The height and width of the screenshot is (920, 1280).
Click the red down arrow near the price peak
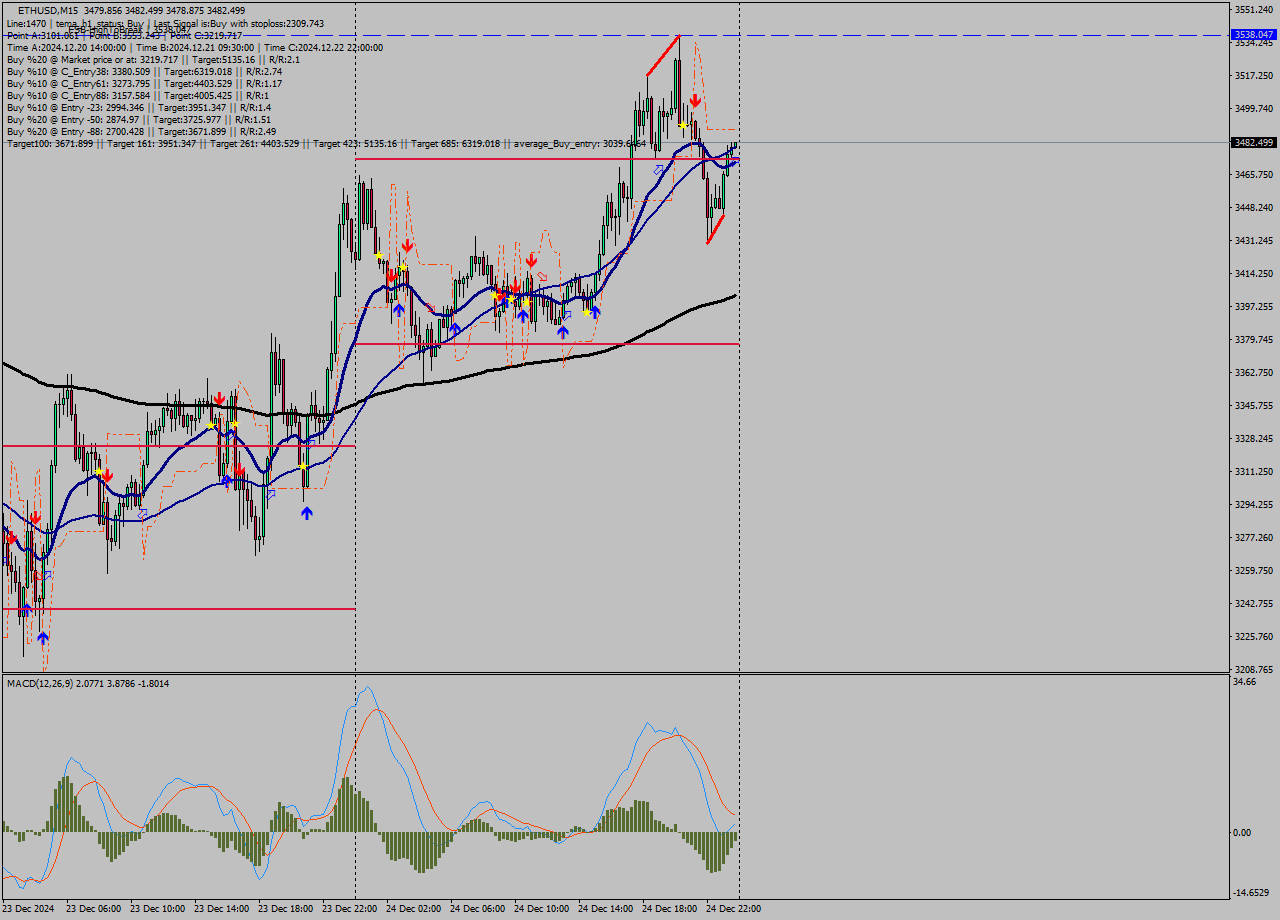click(x=694, y=101)
